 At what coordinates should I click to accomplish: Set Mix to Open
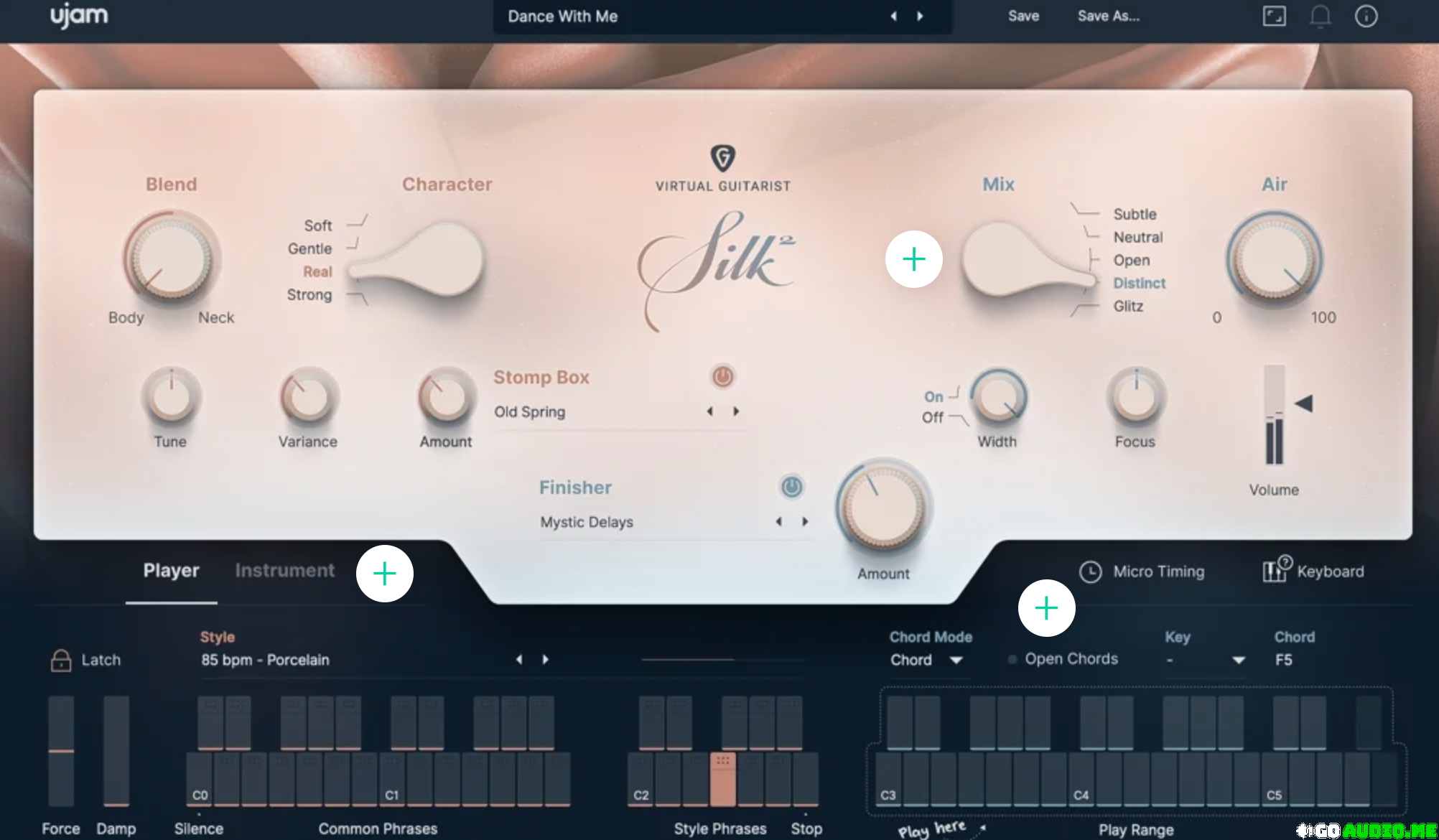pos(1132,260)
